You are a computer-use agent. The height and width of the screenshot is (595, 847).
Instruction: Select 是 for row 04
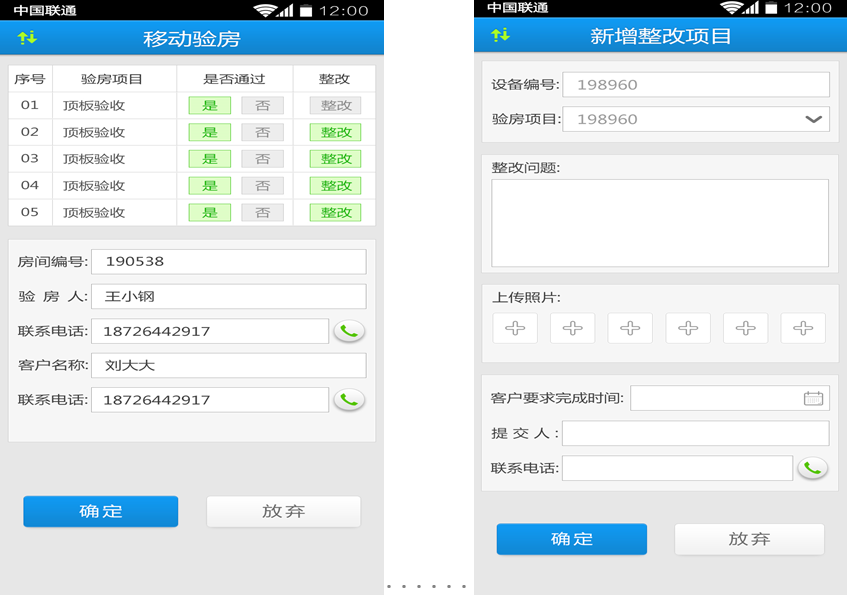[x=210, y=186]
